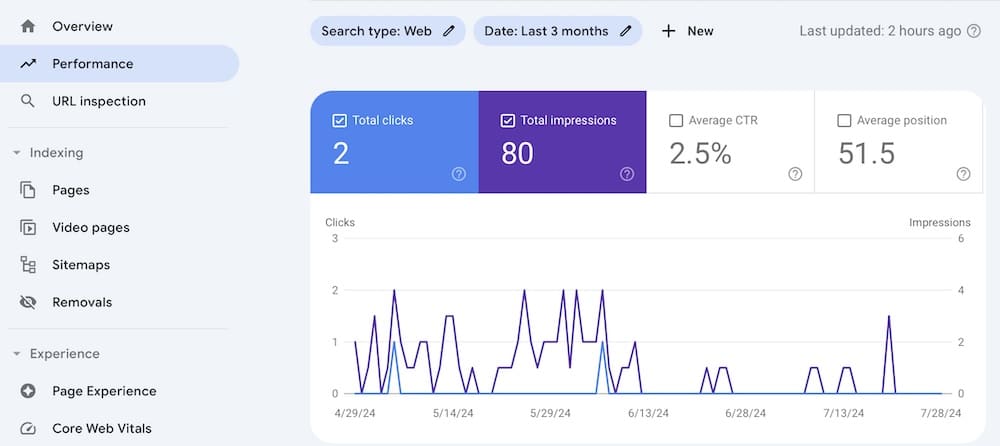
Task: Add a New filter
Action: pyautogui.click(x=688, y=31)
